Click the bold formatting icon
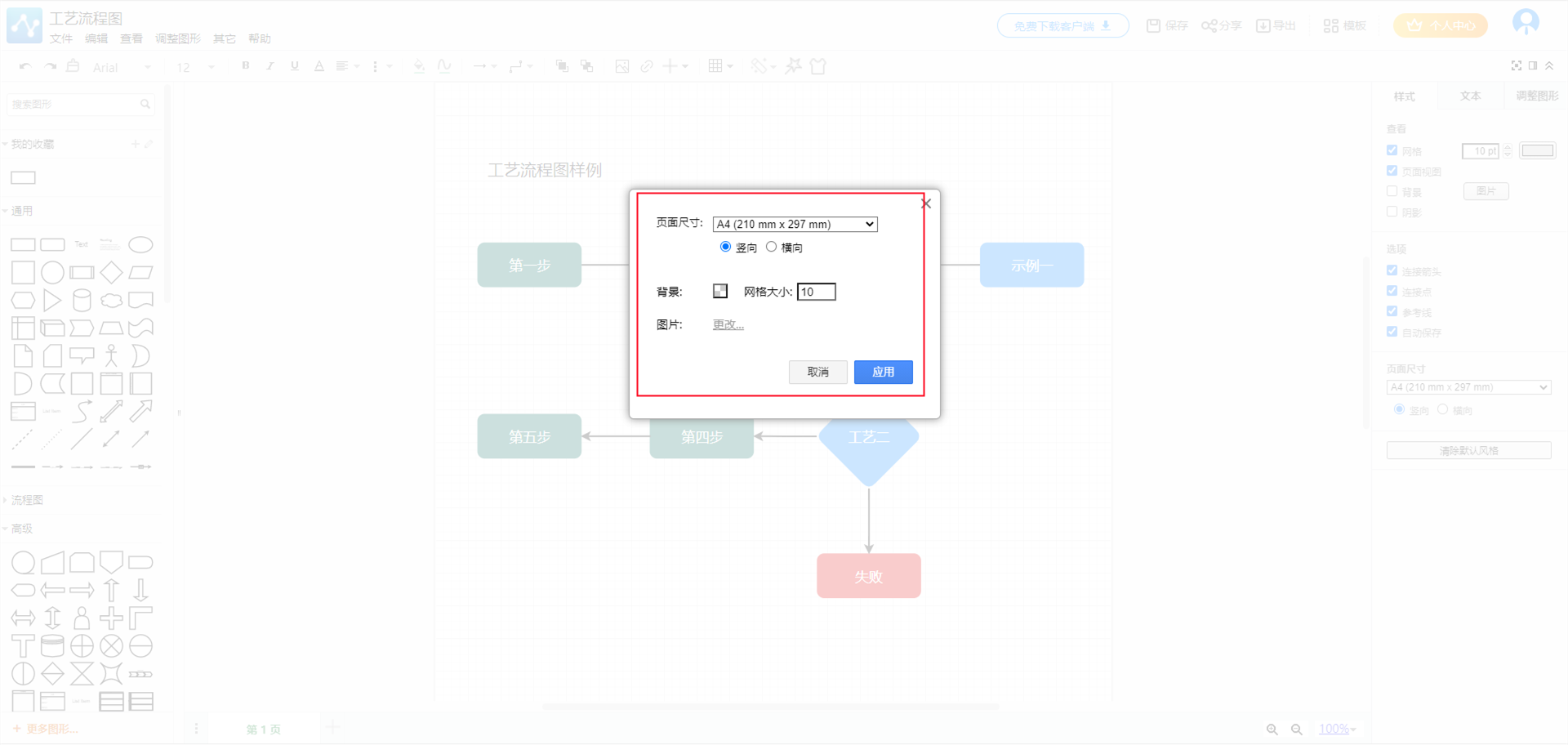This screenshot has width=1568, height=745. [x=246, y=66]
